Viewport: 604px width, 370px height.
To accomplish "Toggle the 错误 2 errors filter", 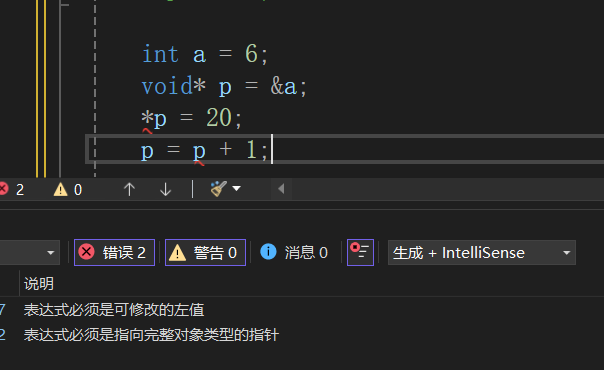I will coord(114,253).
